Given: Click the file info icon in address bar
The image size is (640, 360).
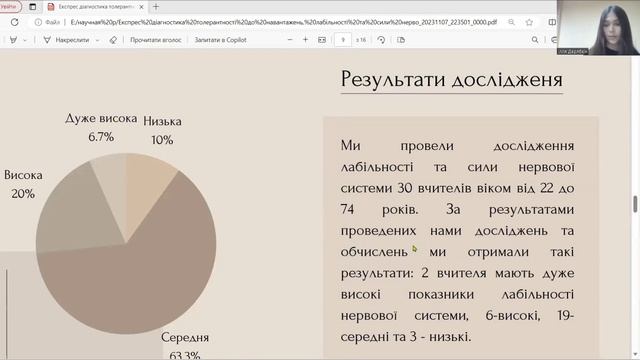Looking at the screenshot, I should 38,22.
